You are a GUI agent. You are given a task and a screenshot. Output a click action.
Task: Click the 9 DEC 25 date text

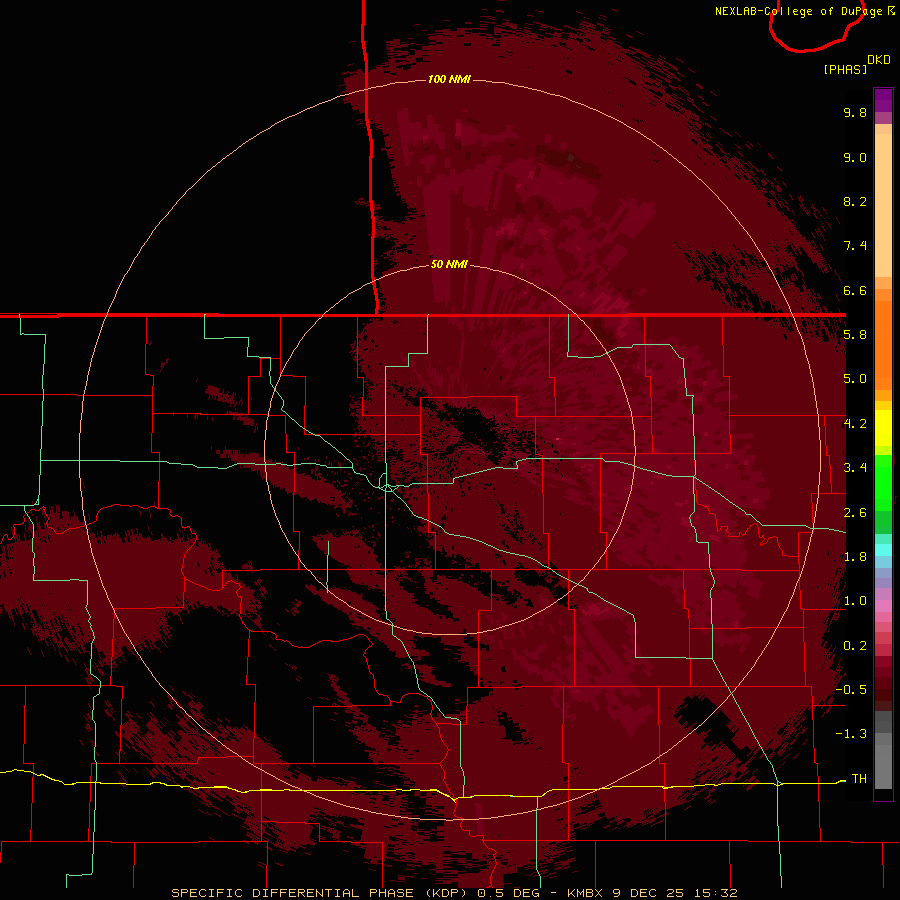(x=649, y=893)
